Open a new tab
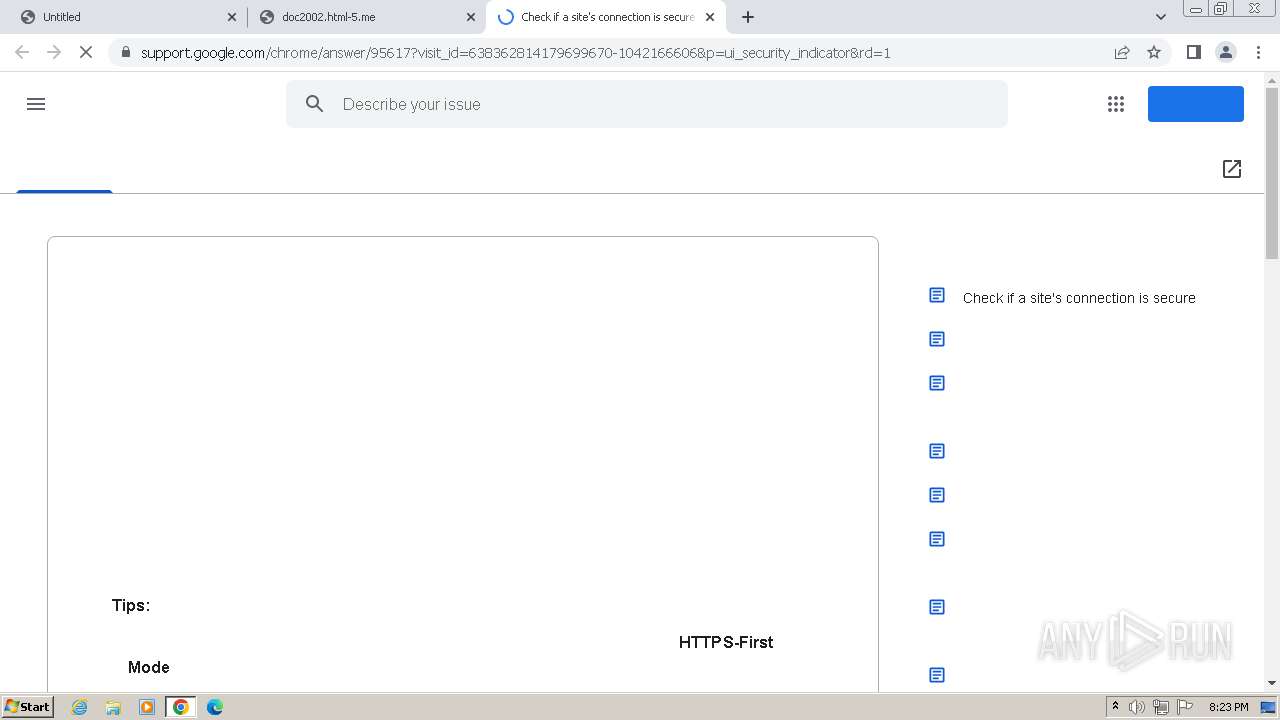1280x720 pixels. [748, 17]
